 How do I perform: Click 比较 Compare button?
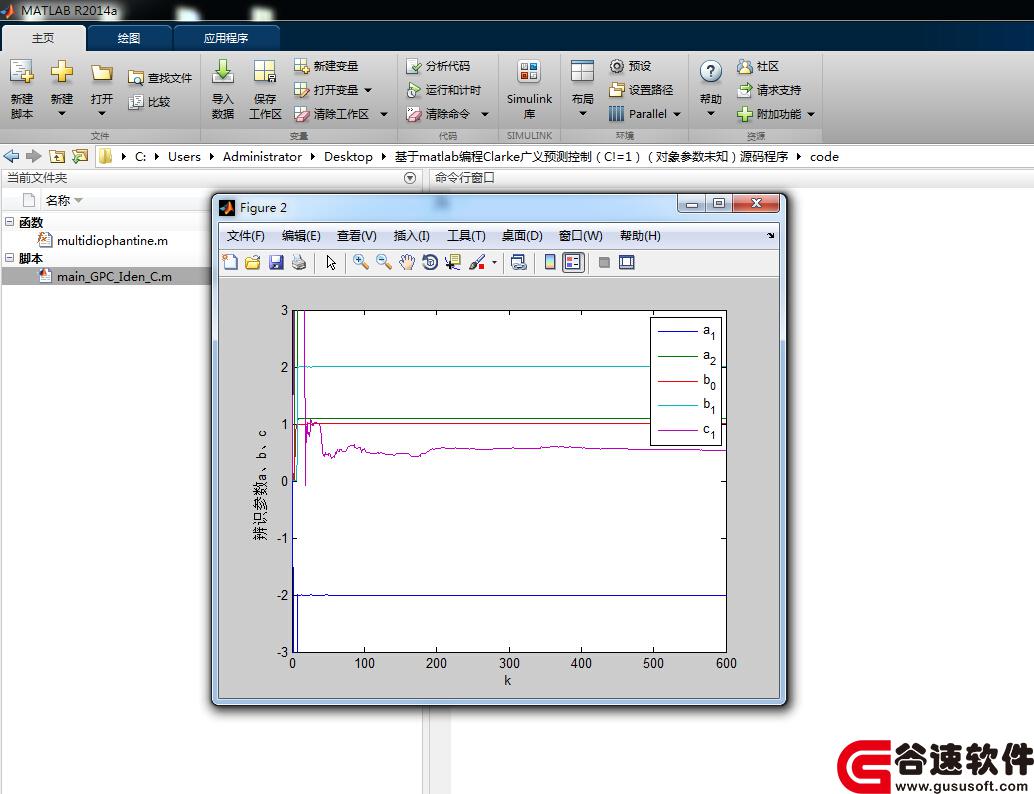150,102
